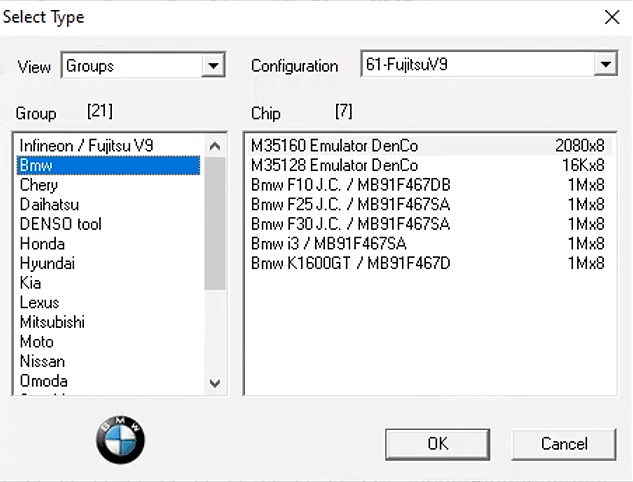Image resolution: width=633 pixels, height=482 pixels.
Task: Select the Nissan group
Action: [109, 361]
